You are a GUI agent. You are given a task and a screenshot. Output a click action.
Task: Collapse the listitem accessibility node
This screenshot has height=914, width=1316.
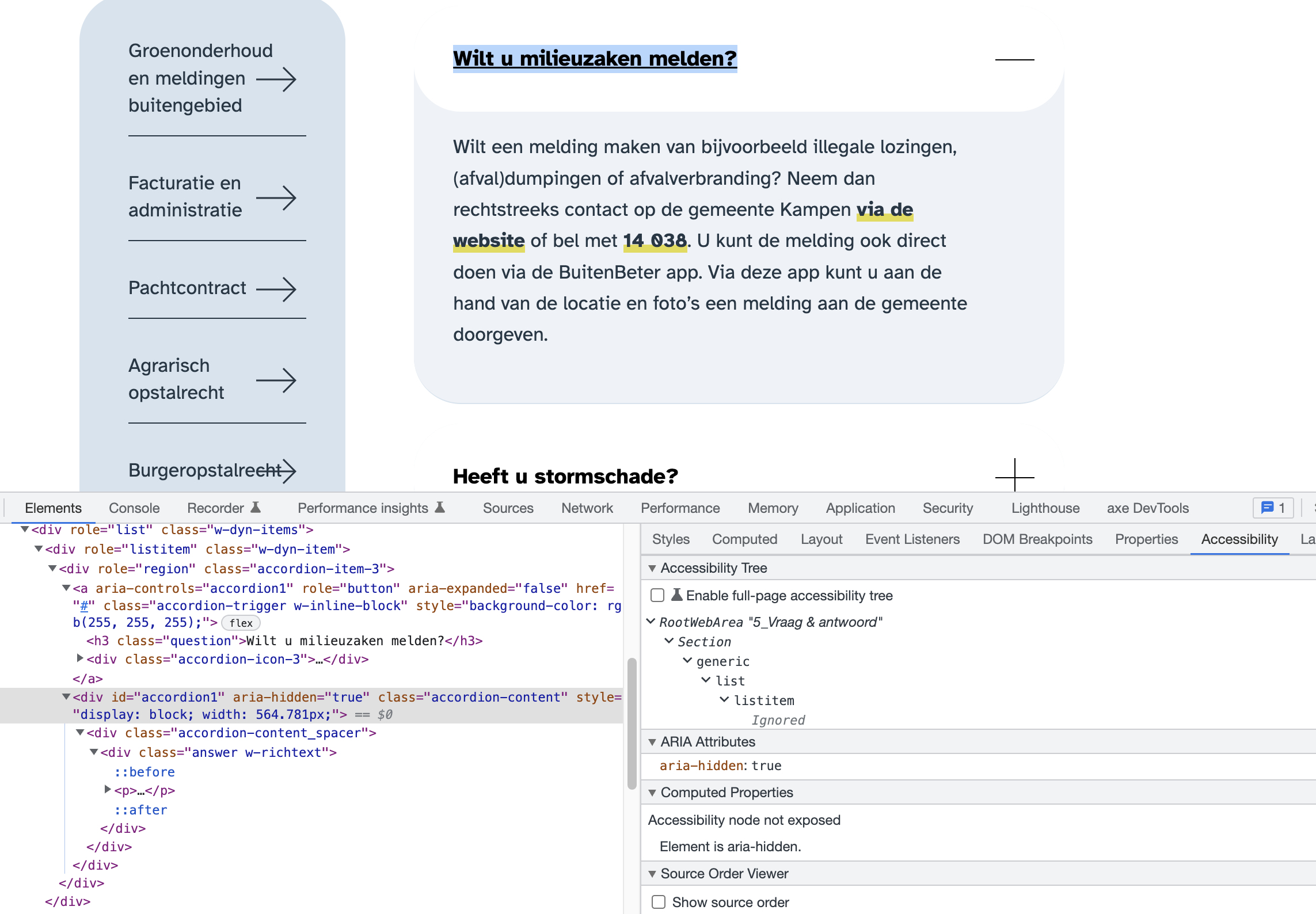click(x=724, y=699)
